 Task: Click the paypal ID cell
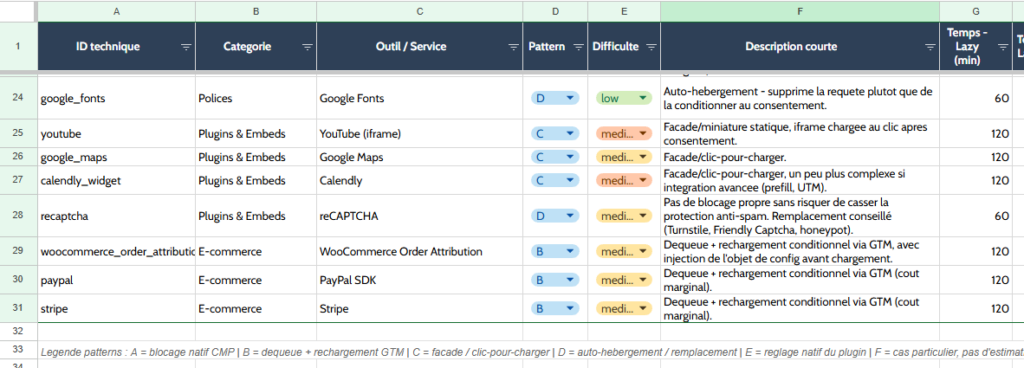click(x=116, y=280)
